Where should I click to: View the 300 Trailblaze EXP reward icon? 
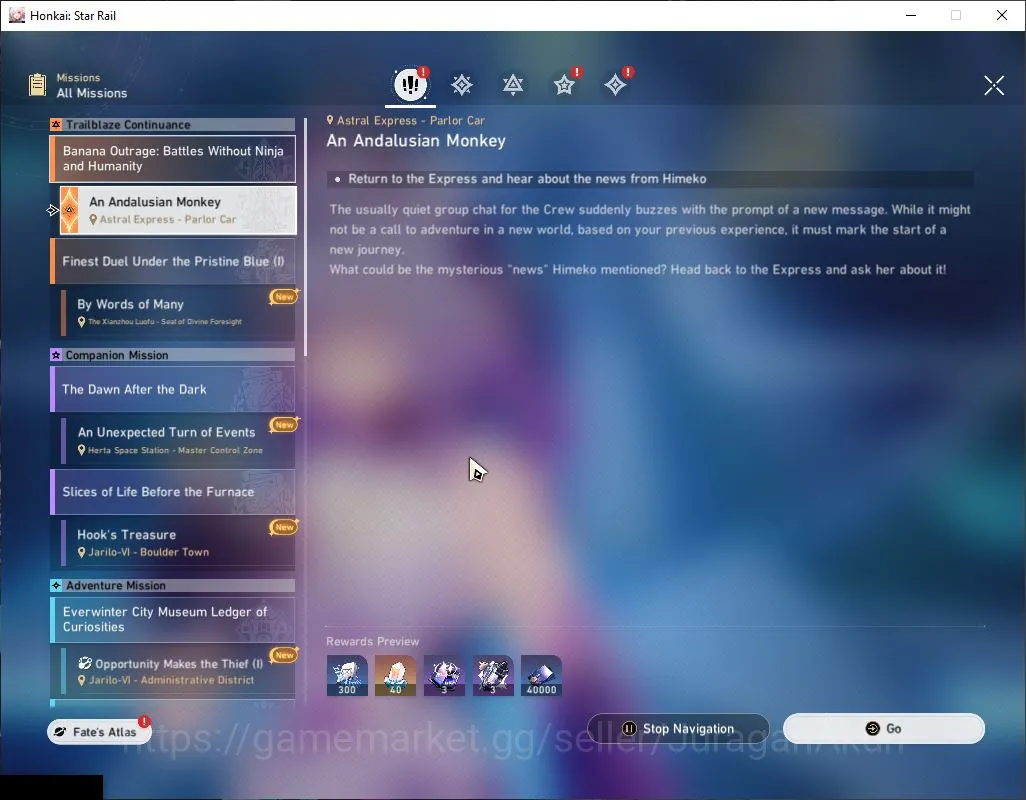(347, 675)
